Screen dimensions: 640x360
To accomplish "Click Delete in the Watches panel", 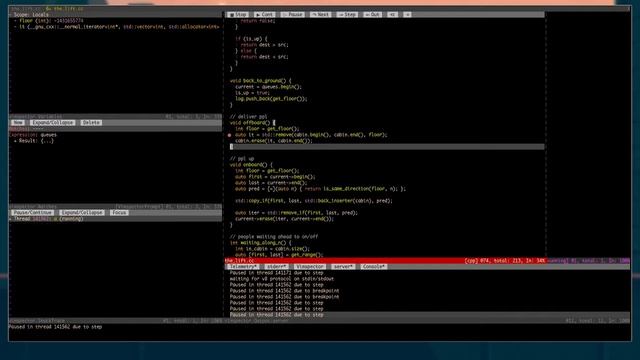I will click(91, 122).
